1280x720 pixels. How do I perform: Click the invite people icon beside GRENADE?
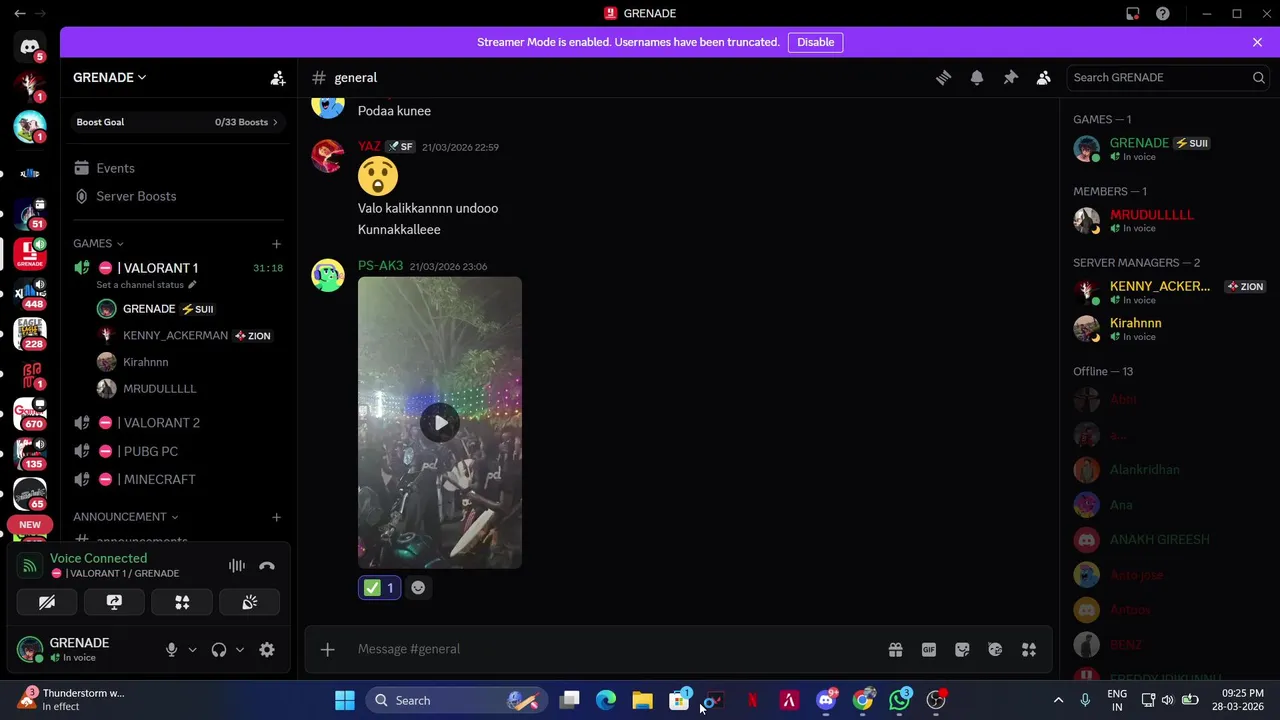(x=278, y=77)
